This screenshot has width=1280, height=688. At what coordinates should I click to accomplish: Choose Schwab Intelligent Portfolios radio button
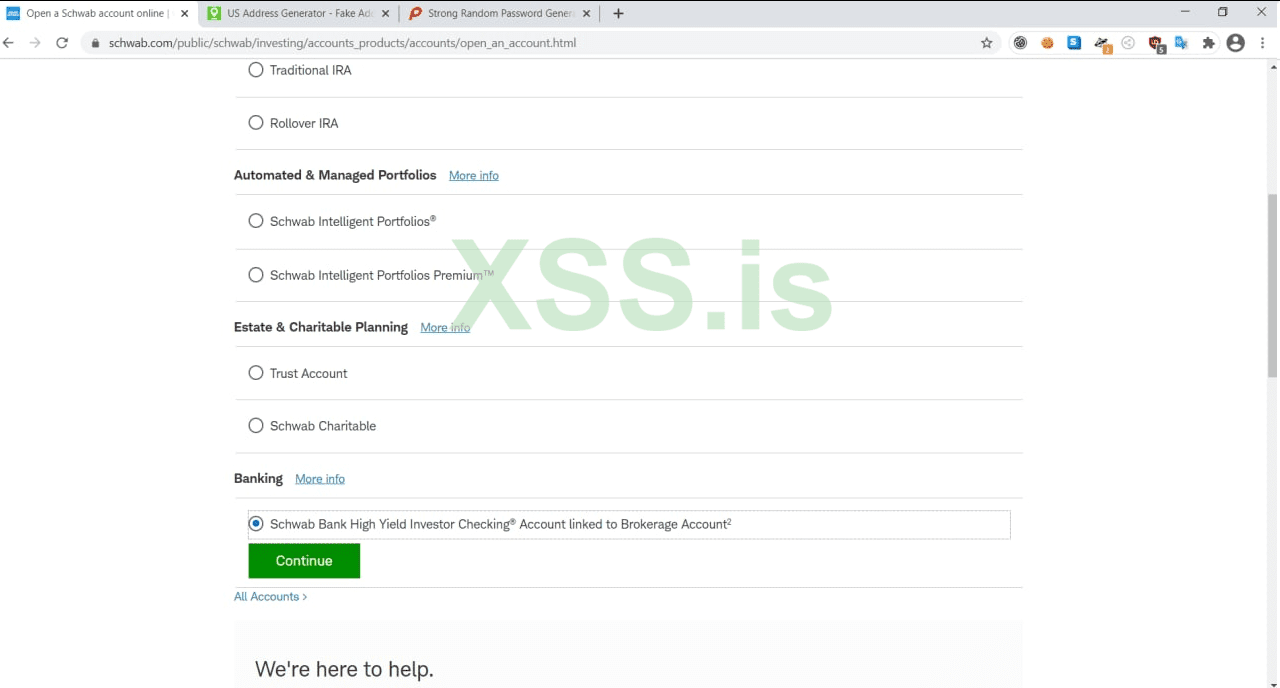256,221
